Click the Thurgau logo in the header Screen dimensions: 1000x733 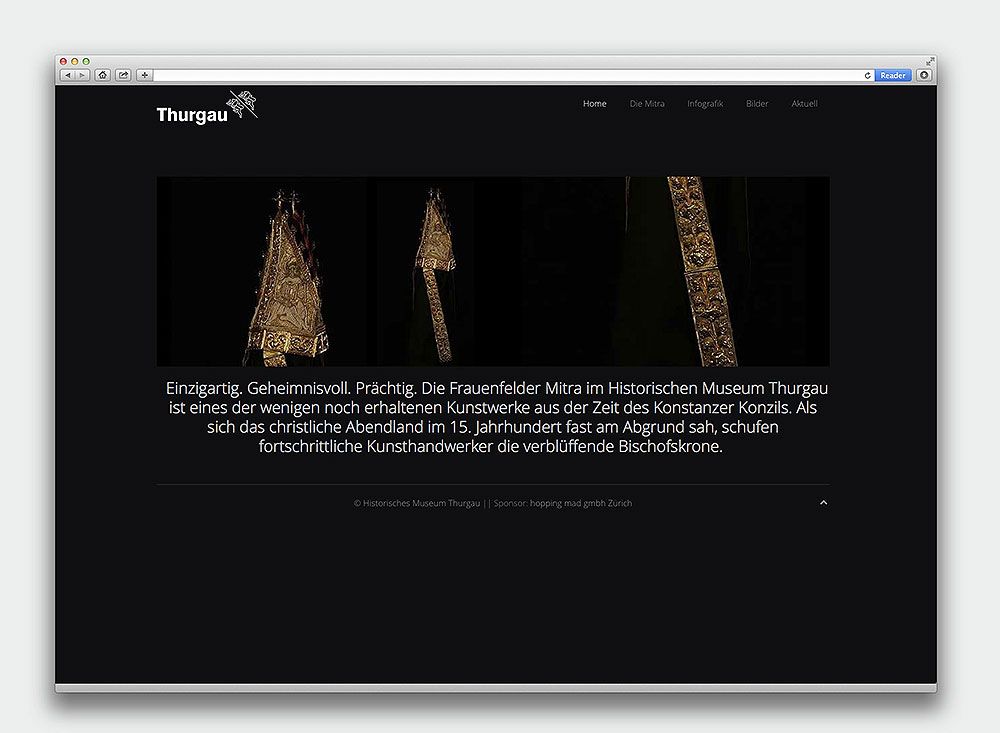tap(207, 107)
